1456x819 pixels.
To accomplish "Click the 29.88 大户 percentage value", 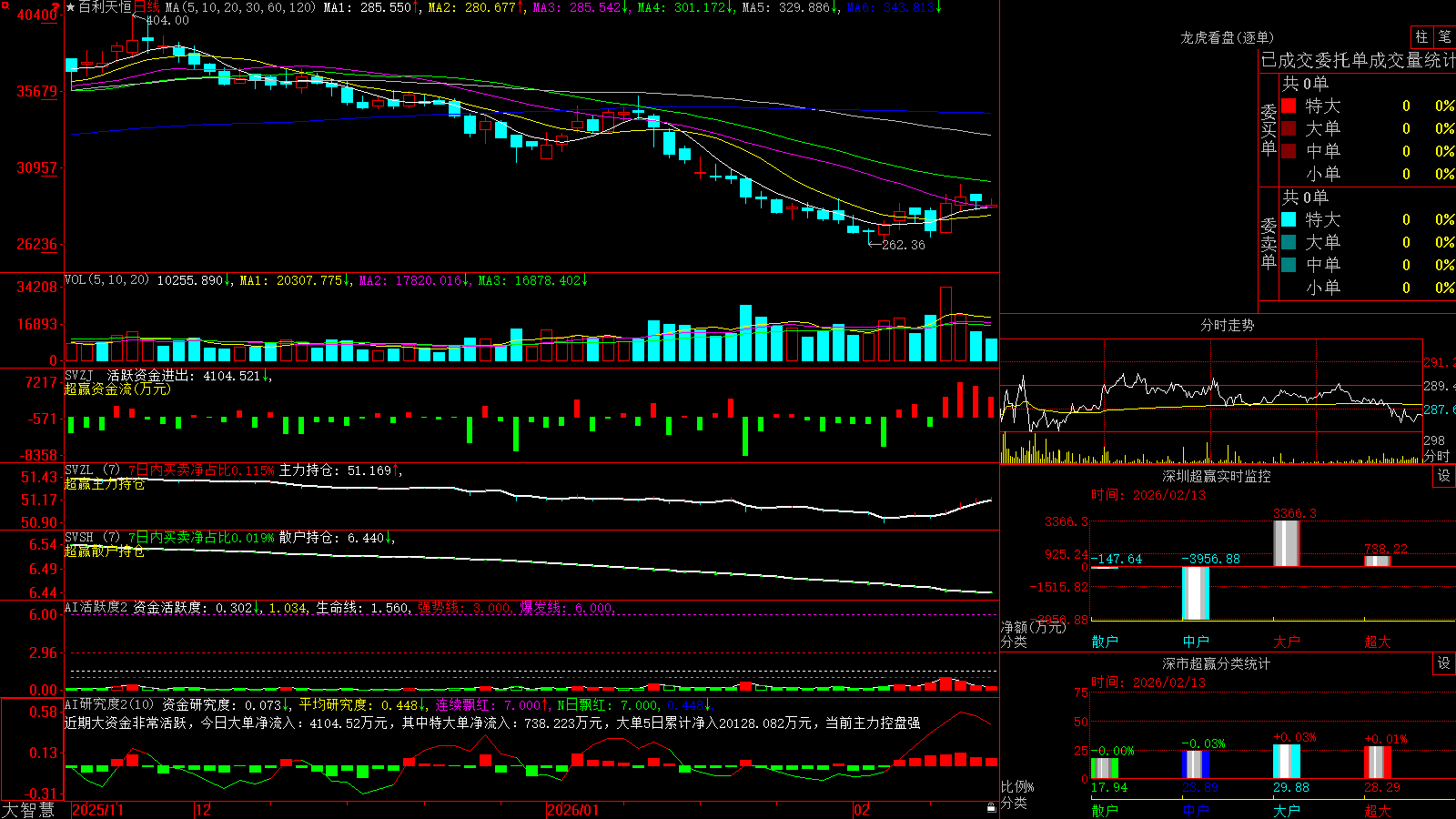I will click(1291, 787).
